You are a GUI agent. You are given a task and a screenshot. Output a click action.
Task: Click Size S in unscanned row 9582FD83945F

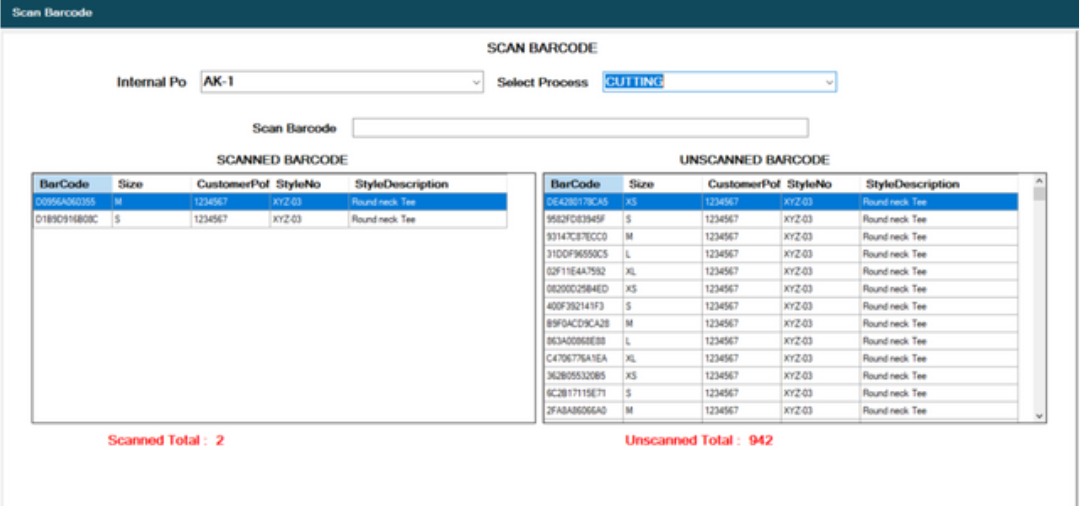[x=663, y=220]
